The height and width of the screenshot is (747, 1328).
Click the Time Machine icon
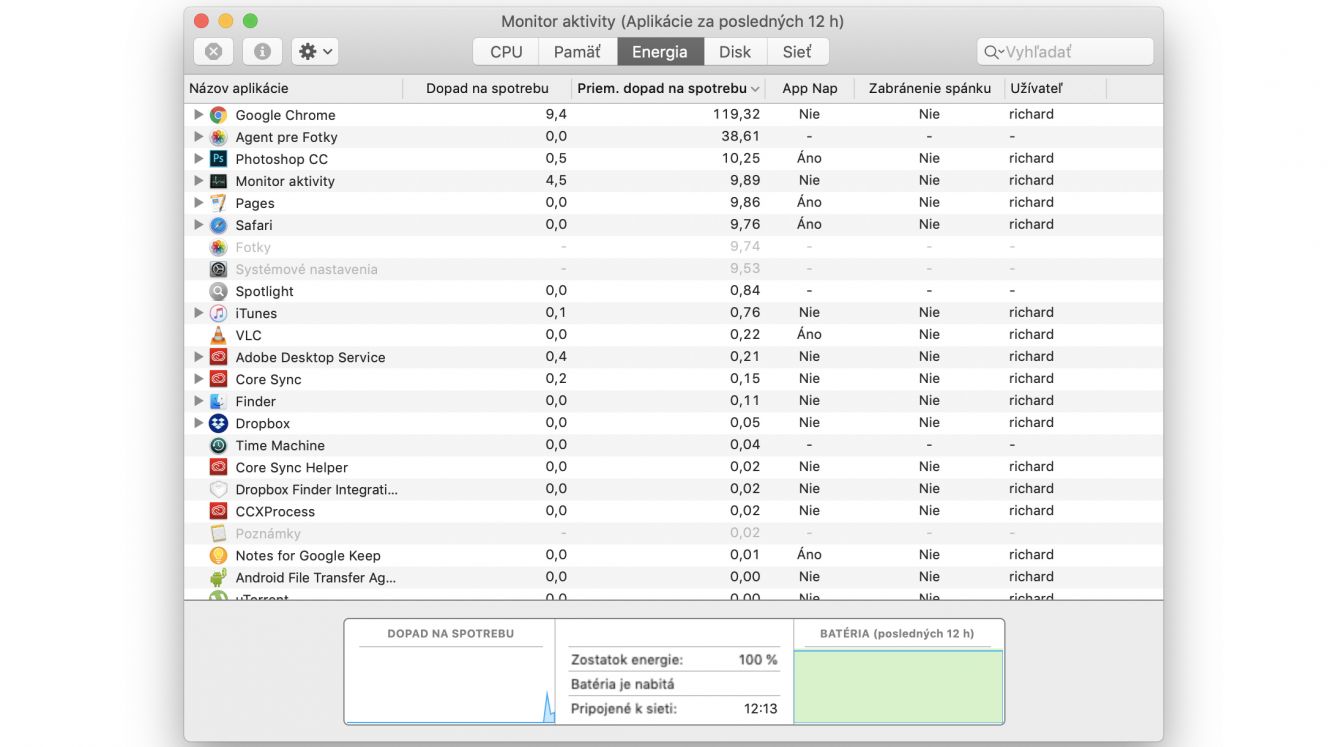(218, 445)
